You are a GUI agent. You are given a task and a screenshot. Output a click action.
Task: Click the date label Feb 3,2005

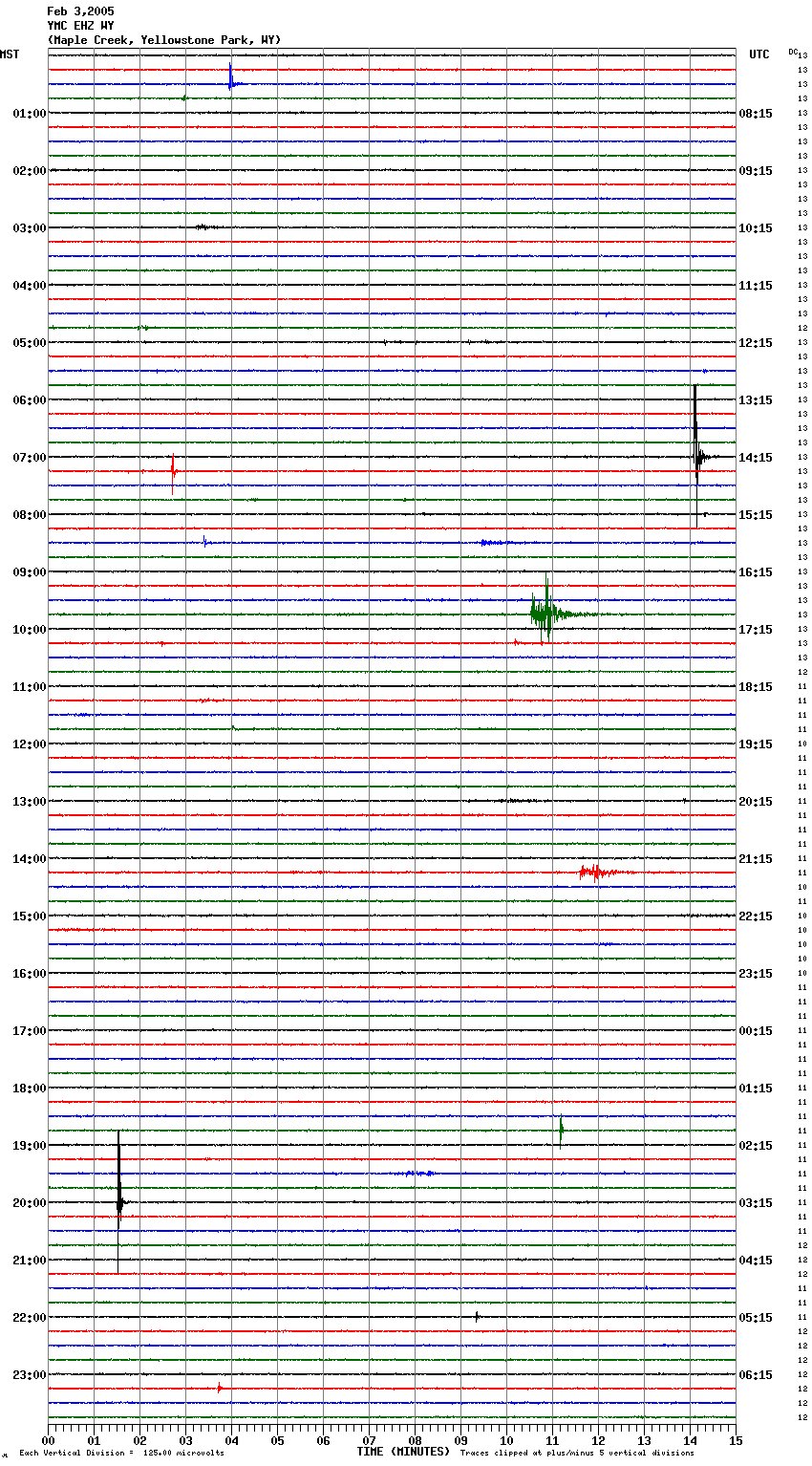[80, 11]
